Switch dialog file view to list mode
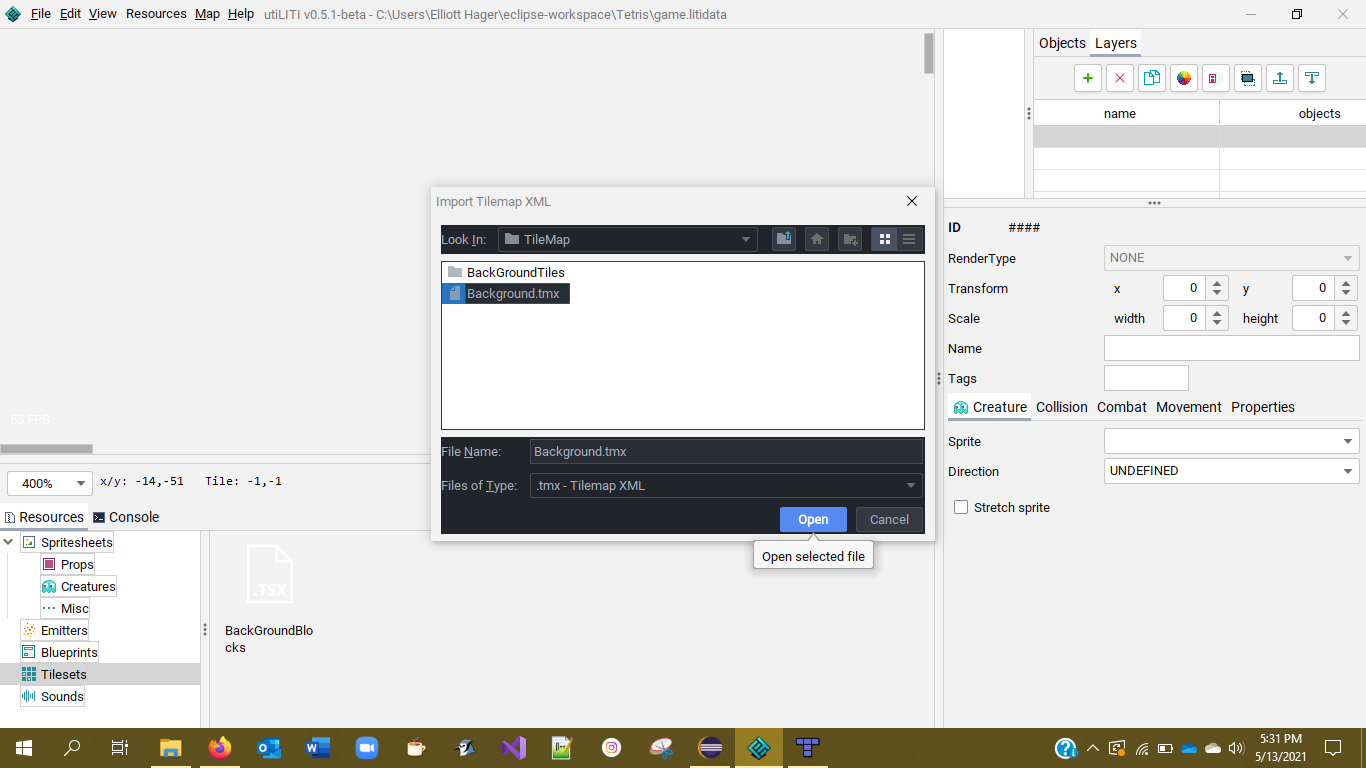Viewport: 1366px width, 768px height. click(908, 239)
